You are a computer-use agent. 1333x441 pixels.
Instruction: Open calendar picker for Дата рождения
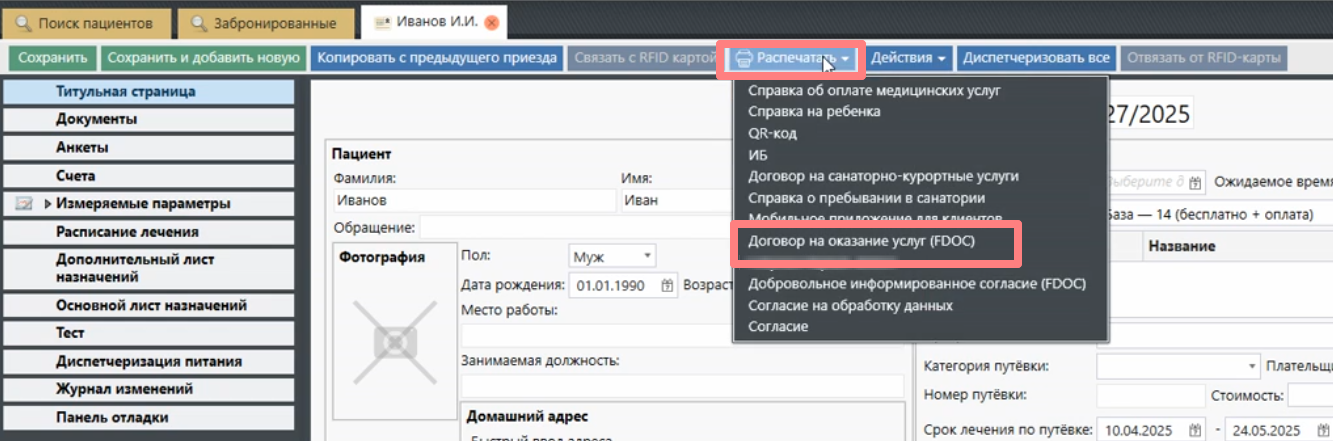click(668, 285)
